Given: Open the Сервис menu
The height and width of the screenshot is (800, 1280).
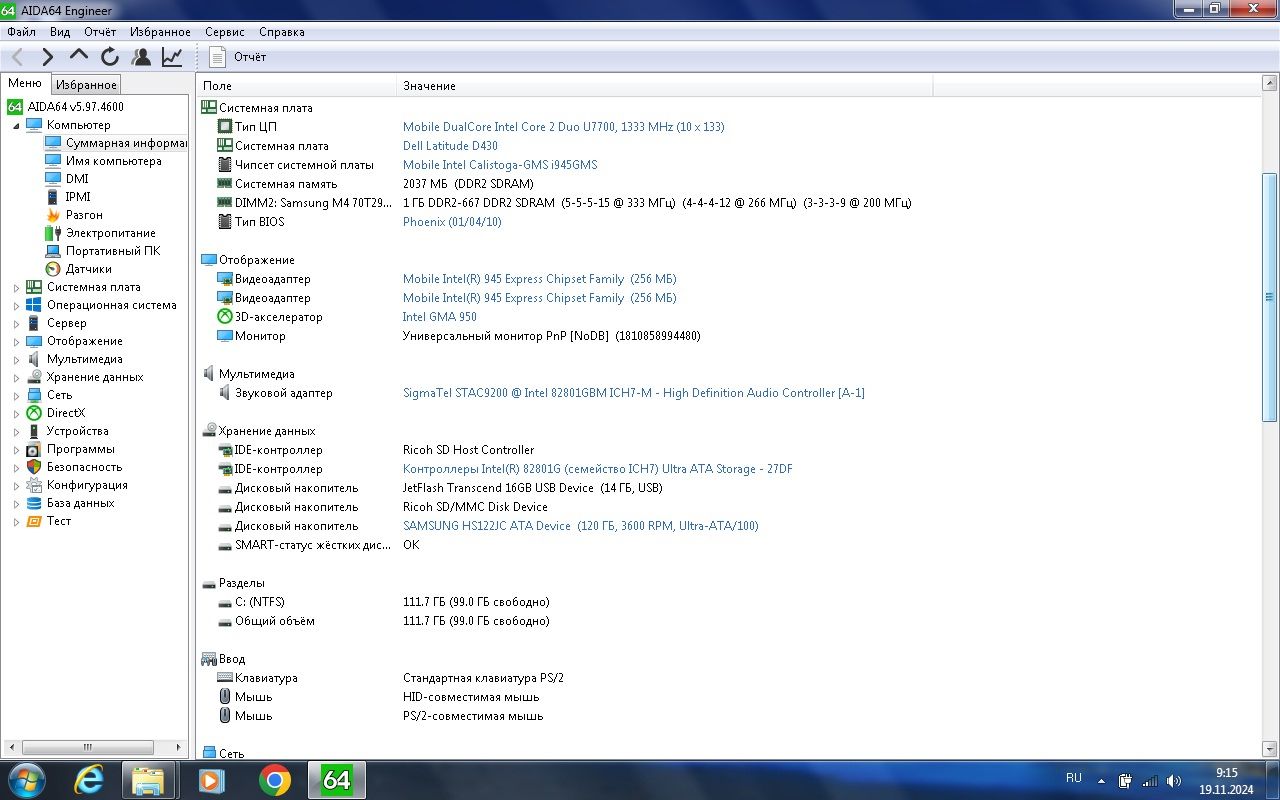Looking at the screenshot, I should pyautogui.click(x=225, y=32).
